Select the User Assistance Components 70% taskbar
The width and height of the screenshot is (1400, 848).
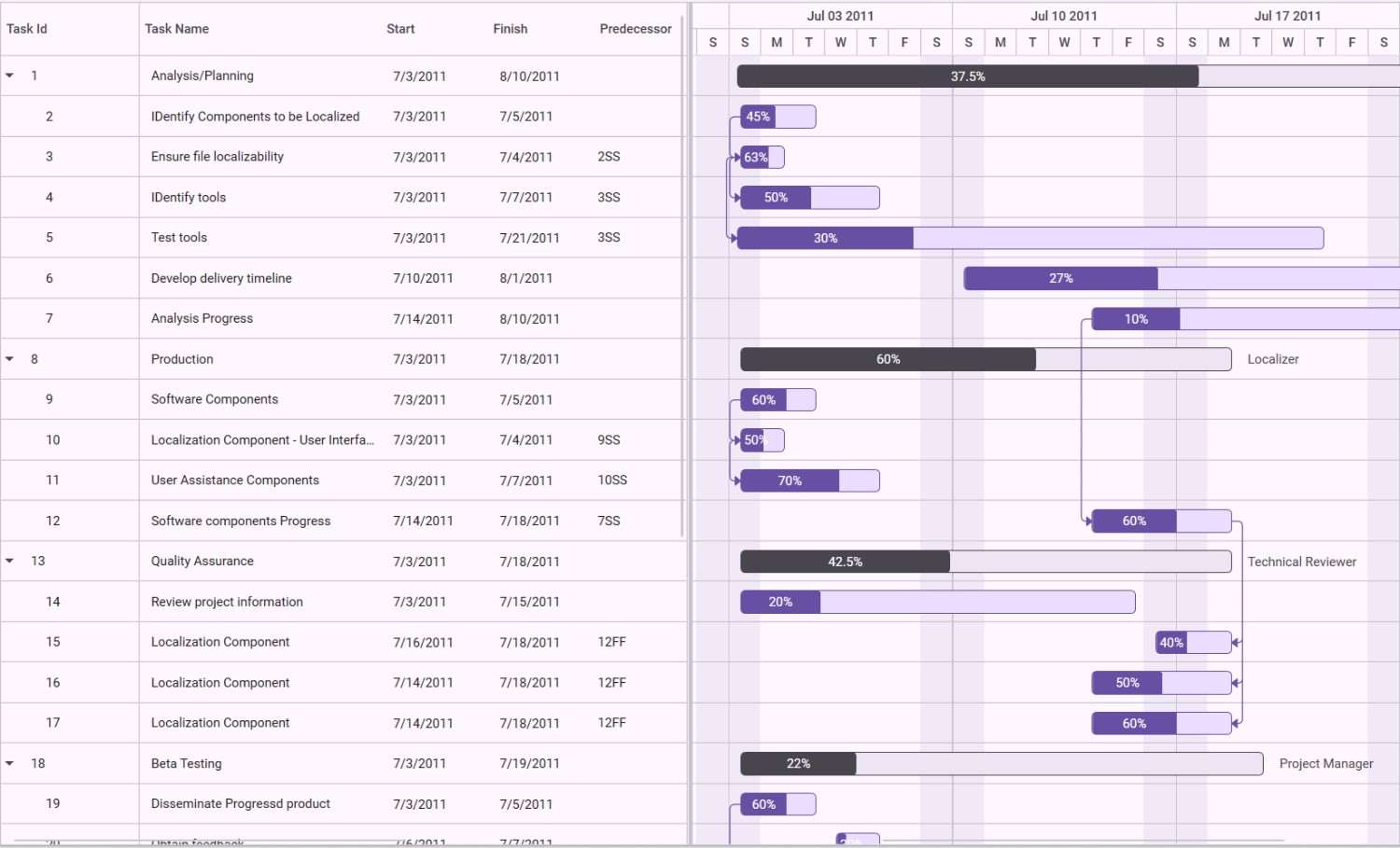click(x=810, y=480)
